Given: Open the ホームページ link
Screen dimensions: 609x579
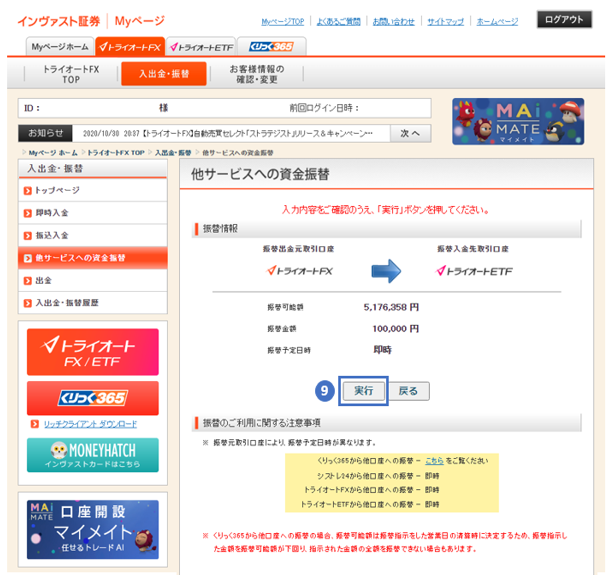Looking at the screenshot, I should point(497,22).
